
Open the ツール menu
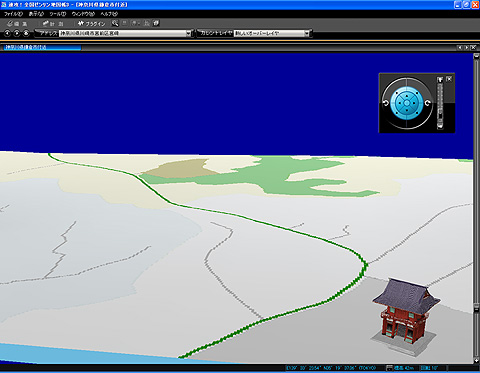[58, 14]
